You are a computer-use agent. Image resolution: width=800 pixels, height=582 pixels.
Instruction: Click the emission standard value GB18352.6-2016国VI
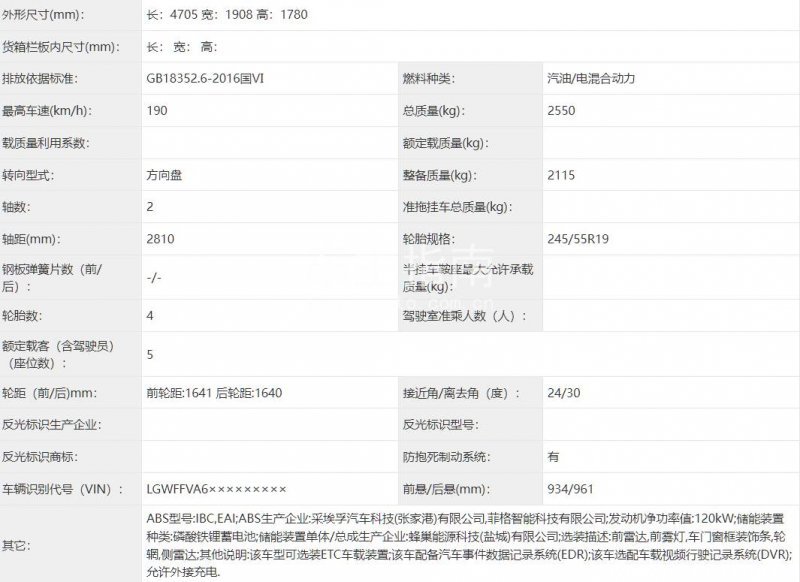214,78
